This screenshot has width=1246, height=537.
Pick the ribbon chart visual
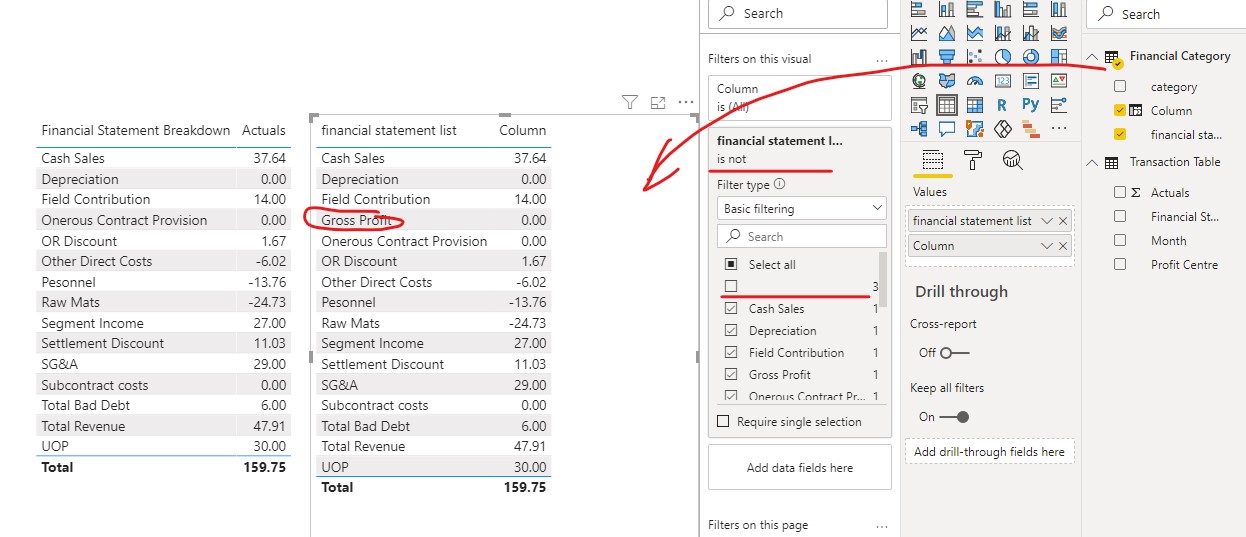coord(1059,33)
